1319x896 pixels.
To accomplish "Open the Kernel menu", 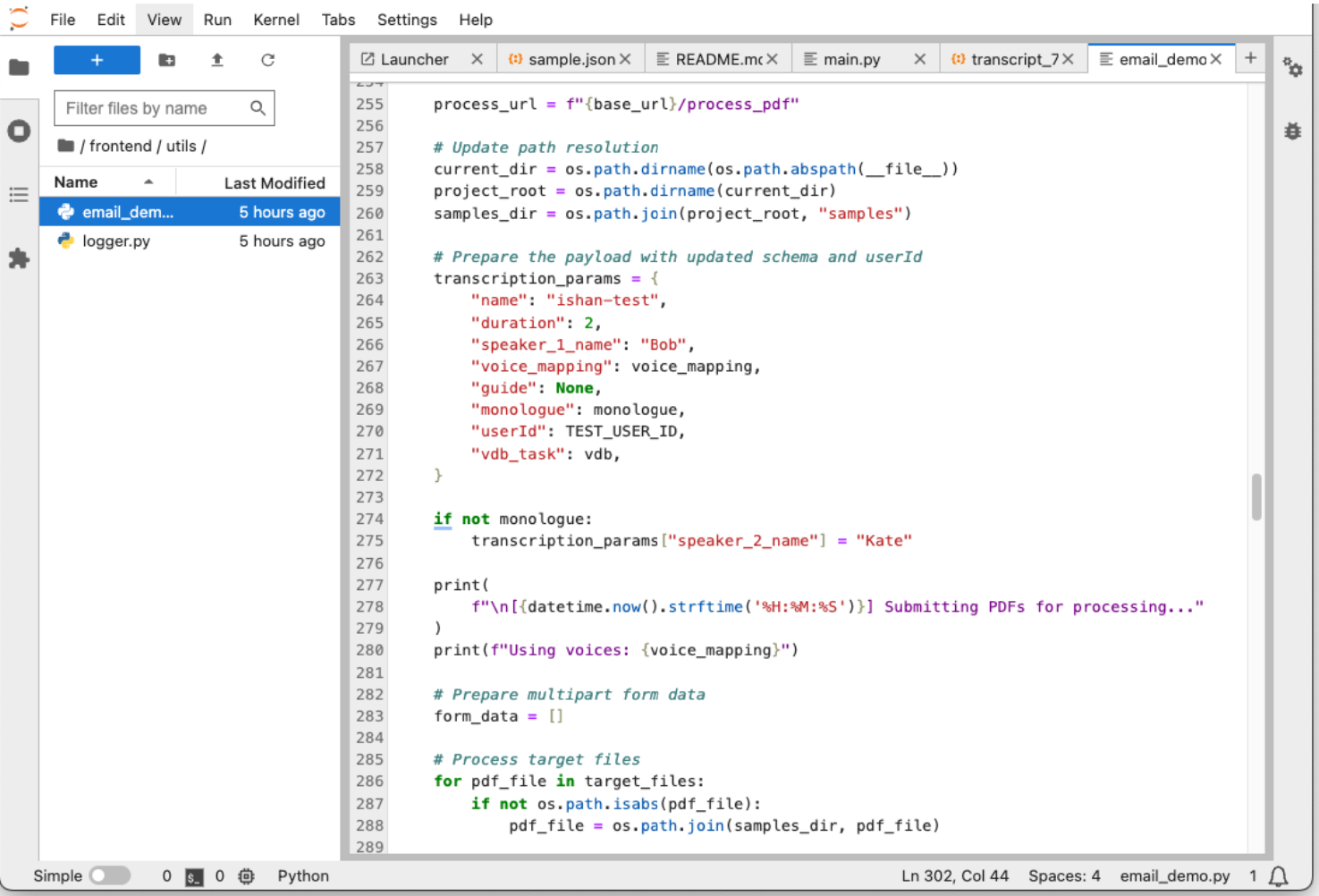I will click(275, 20).
